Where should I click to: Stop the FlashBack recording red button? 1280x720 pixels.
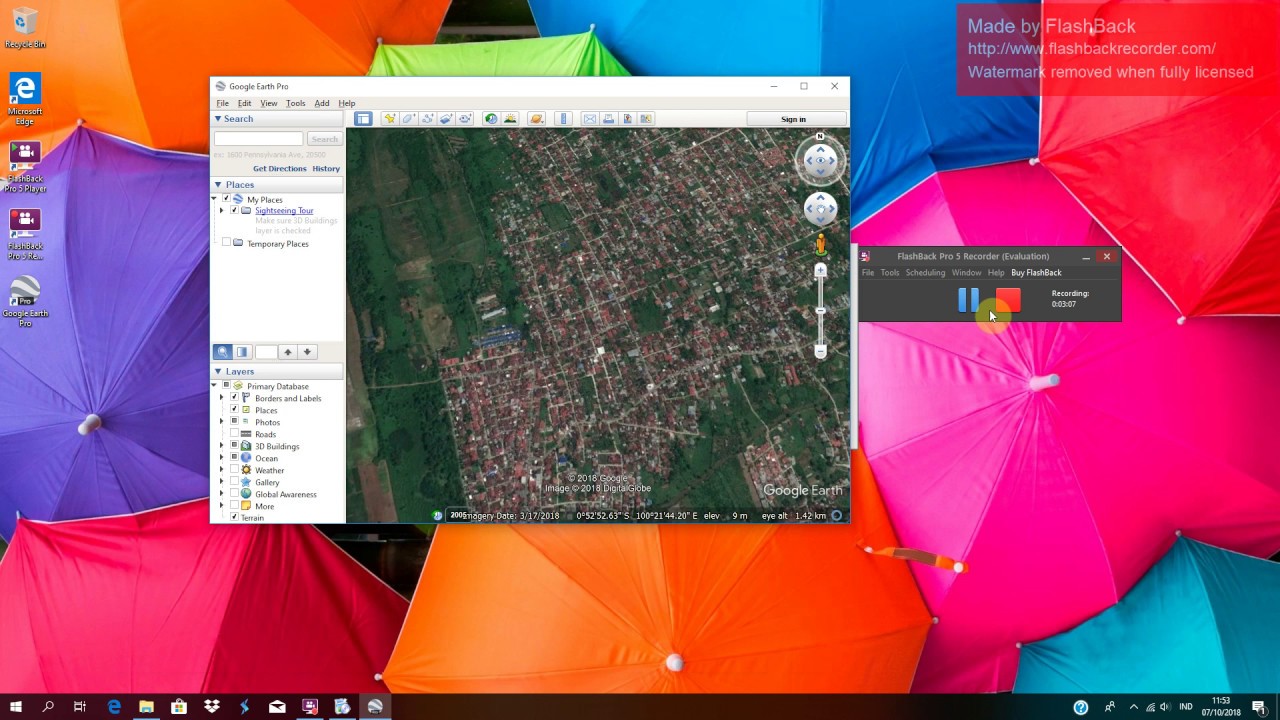[1008, 299]
